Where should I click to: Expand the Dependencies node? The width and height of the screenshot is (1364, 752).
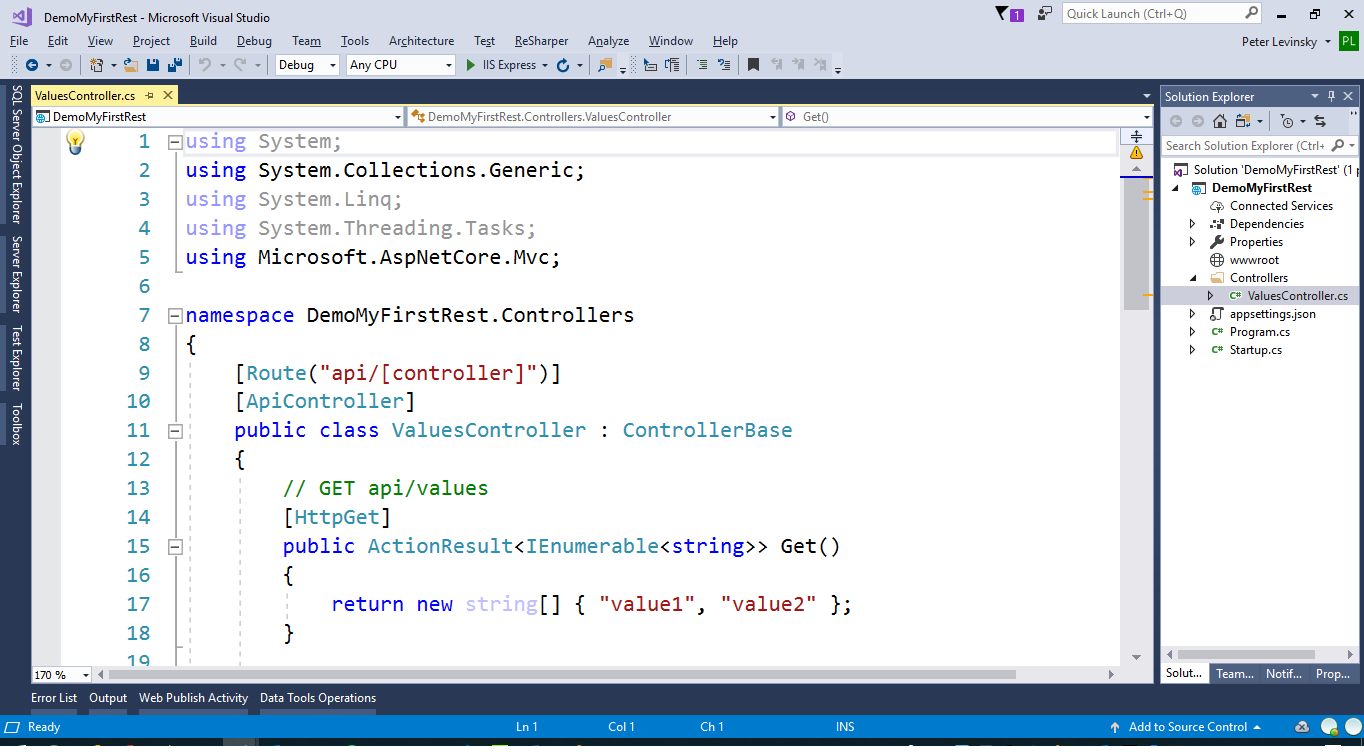point(1192,224)
